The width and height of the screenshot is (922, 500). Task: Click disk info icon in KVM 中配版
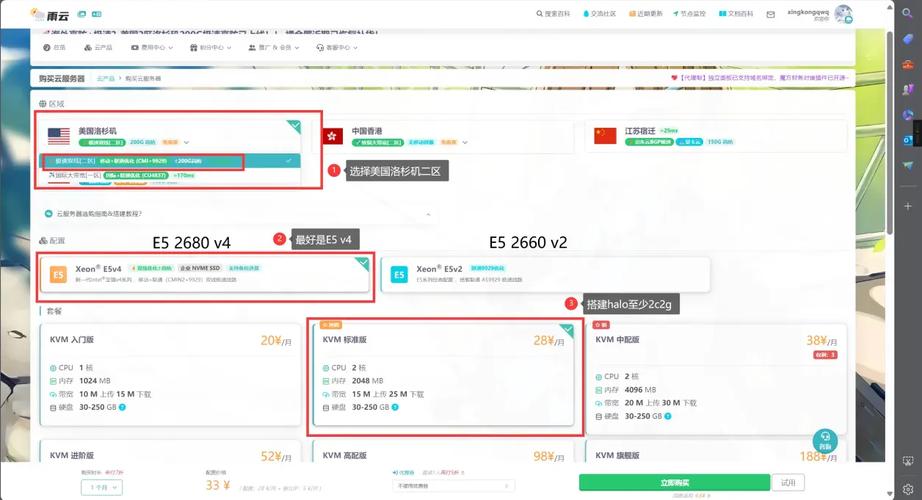[x=668, y=416]
